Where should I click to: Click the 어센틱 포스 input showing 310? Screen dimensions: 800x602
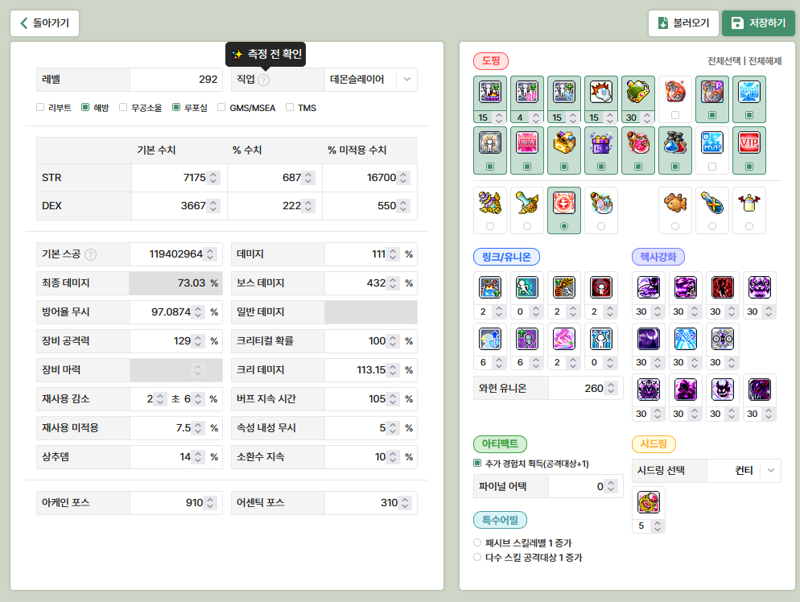point(371,503)
